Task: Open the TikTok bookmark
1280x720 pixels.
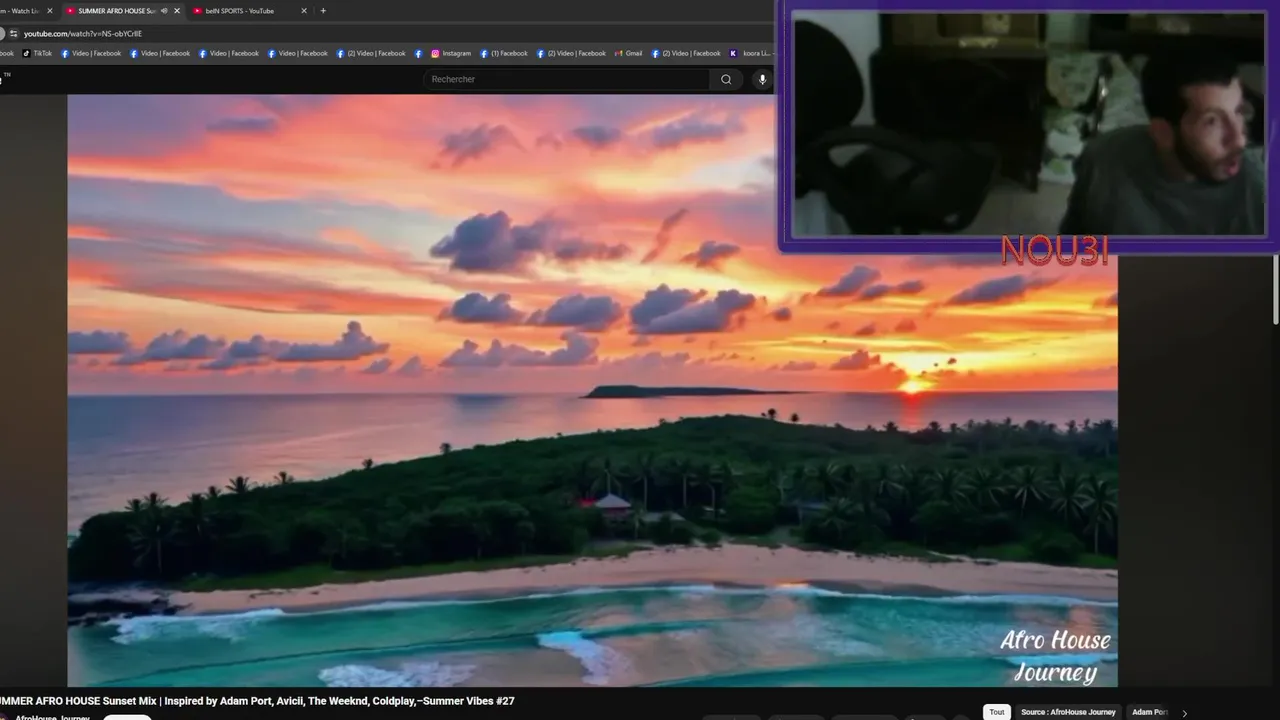Action: (37, 53)
